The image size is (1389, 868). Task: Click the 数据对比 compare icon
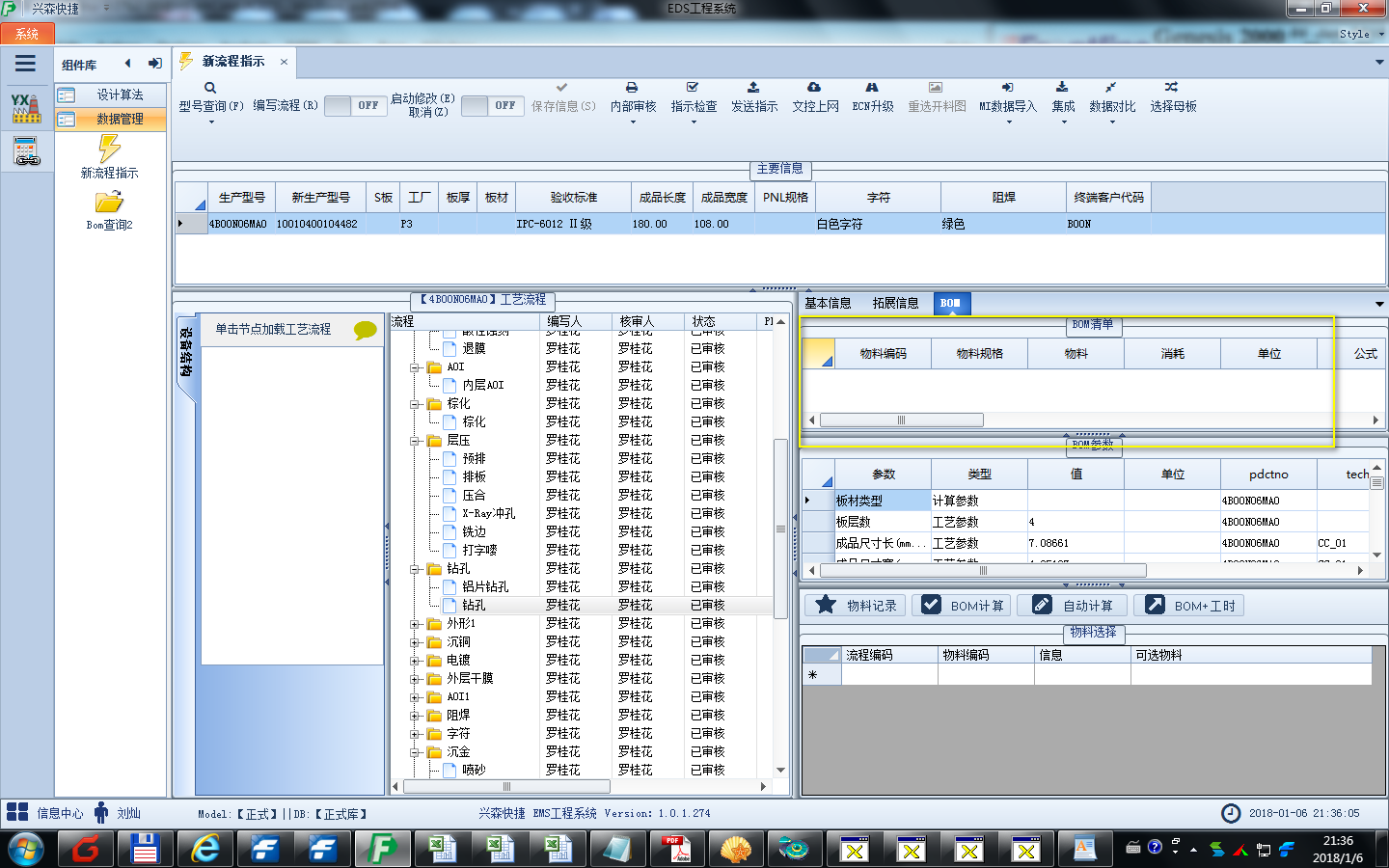[1111, 87]
